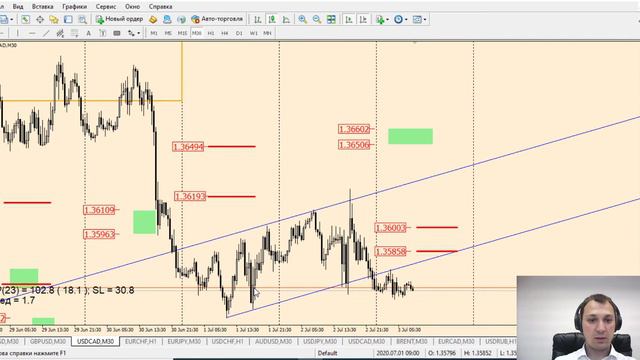Switch chart to bar chart view

click(258, 19)
